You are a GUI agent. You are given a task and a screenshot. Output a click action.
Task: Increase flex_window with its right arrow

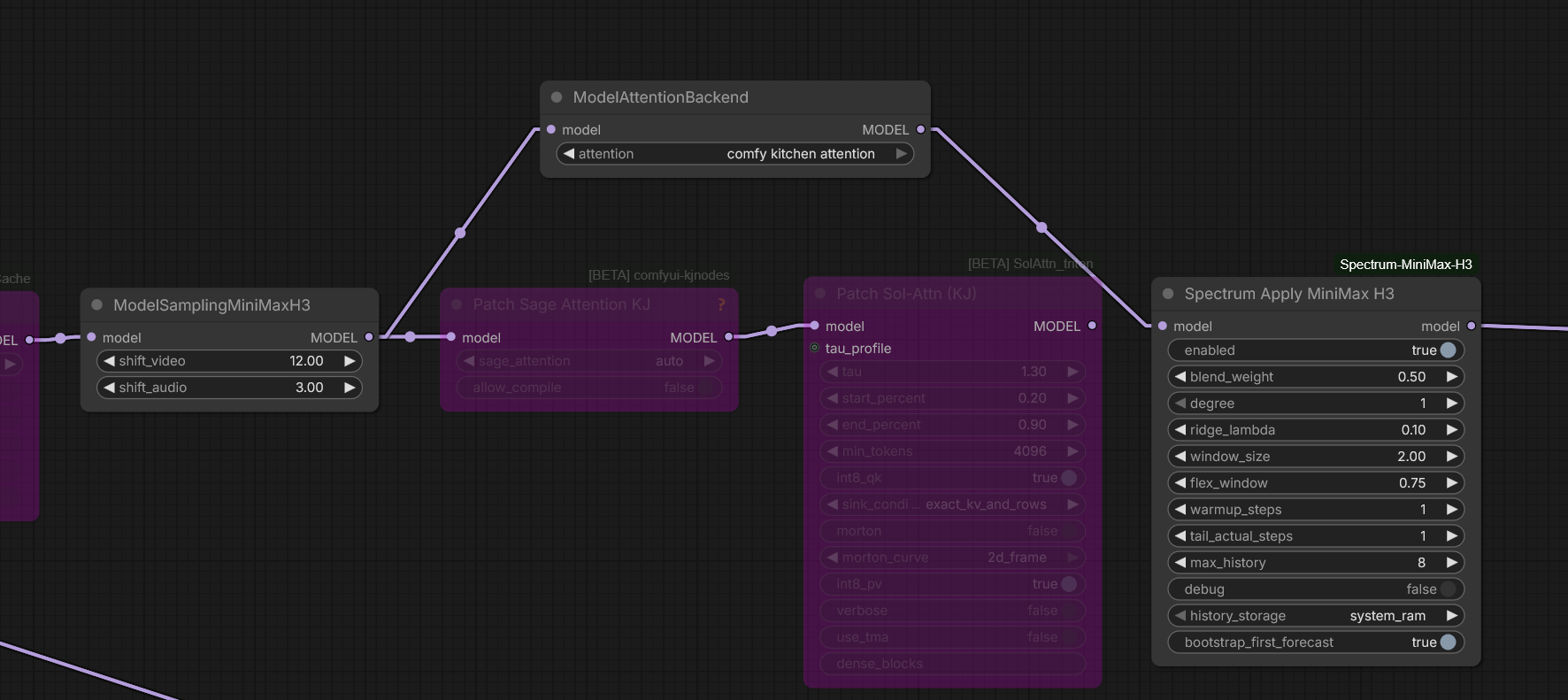[1451, 483]
